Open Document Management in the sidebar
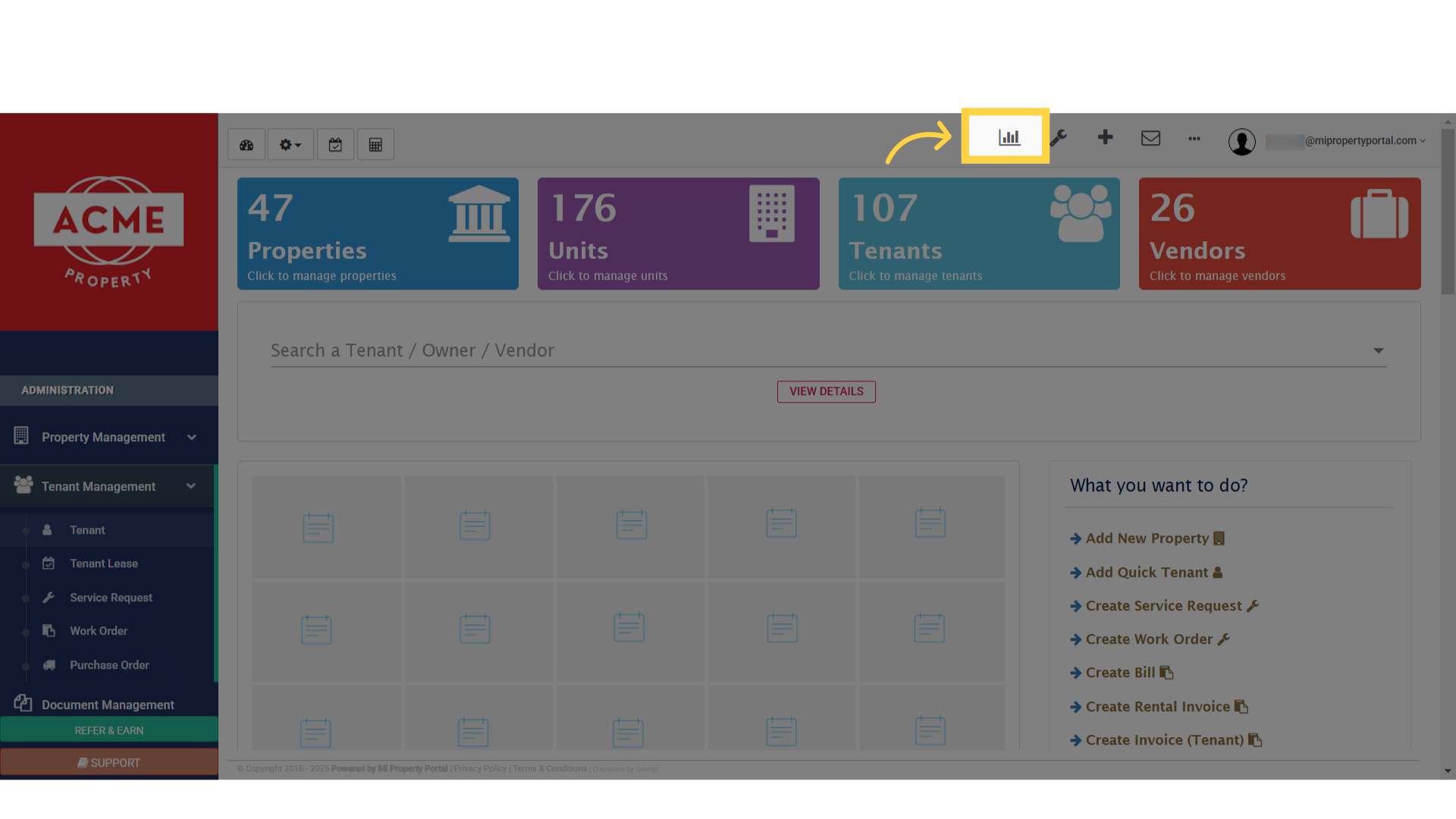1456x819 pixels. (109, 704)
